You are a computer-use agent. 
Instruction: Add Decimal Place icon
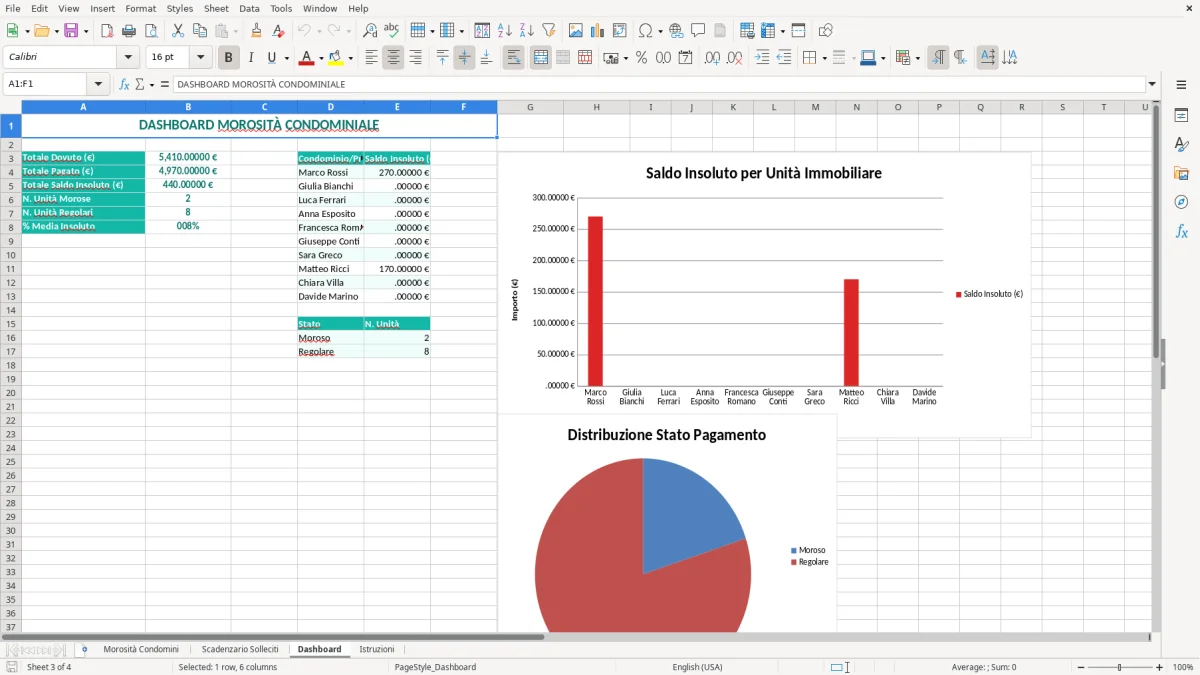[x=712, y=58]
